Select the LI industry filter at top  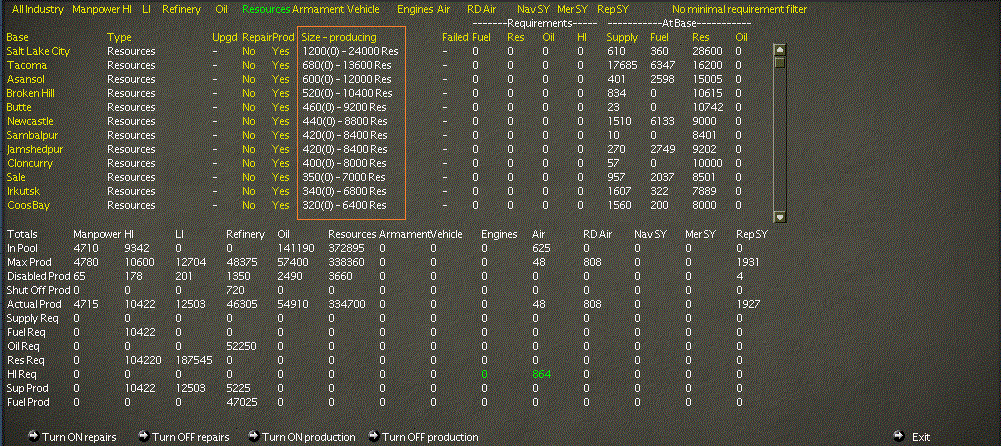(146, 10)
